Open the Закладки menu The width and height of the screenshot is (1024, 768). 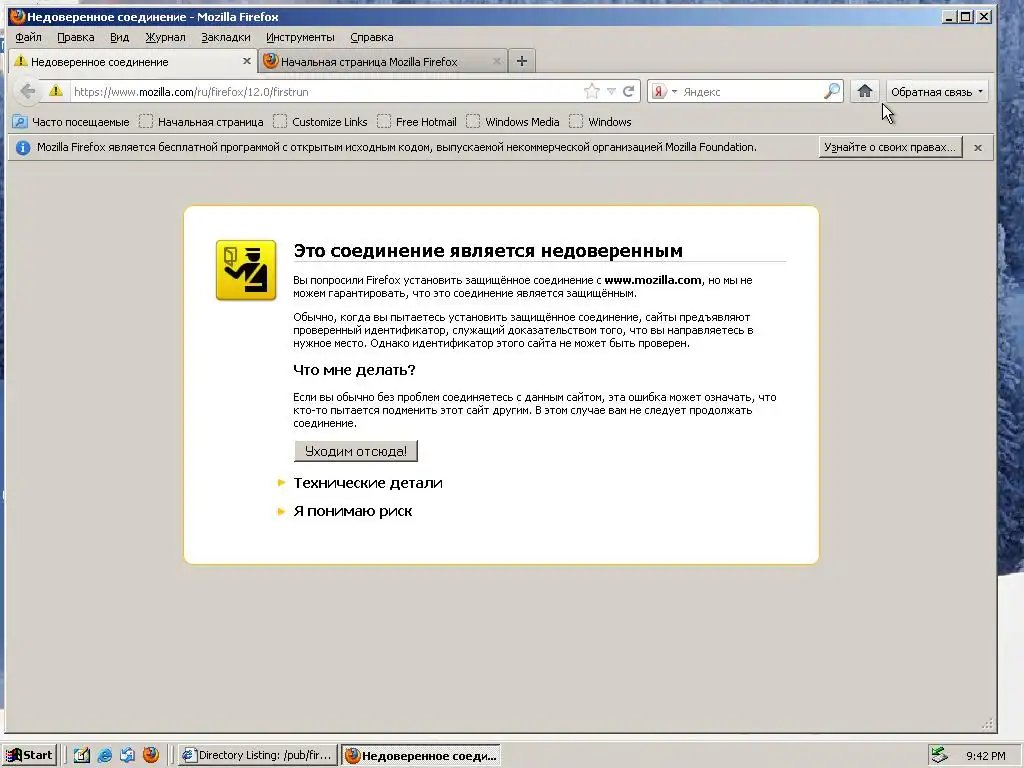pos(226,37)
